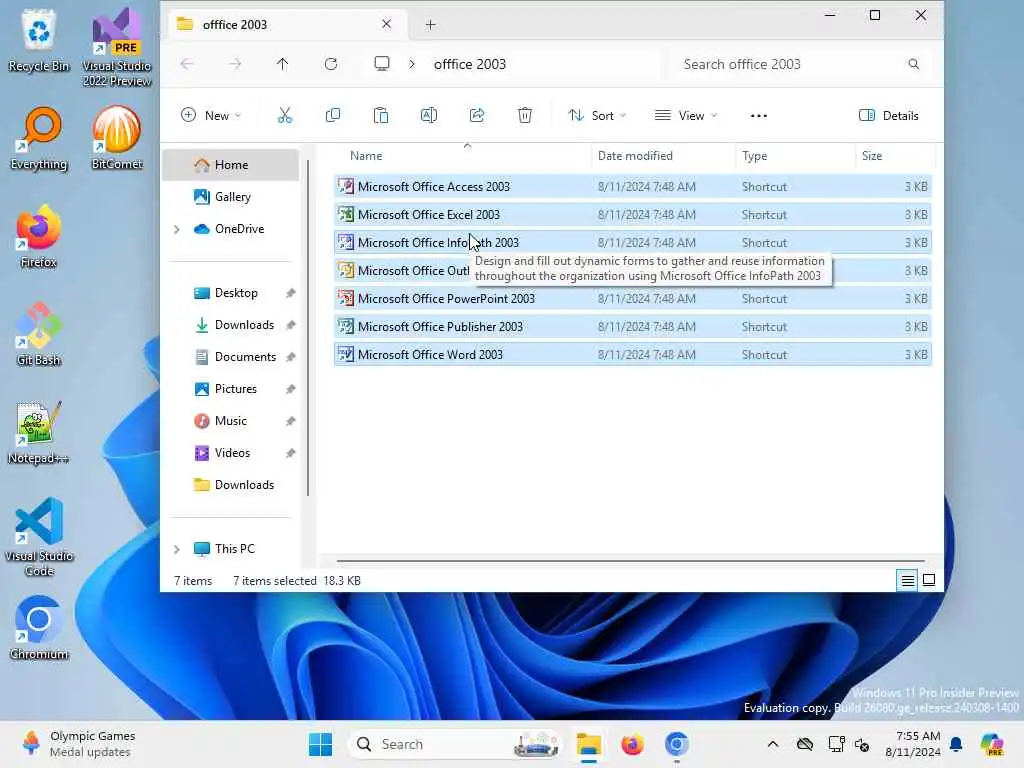1024x768 pixels.
Task: Click the Cut scissors icon in toolbar
Action: 285,116
